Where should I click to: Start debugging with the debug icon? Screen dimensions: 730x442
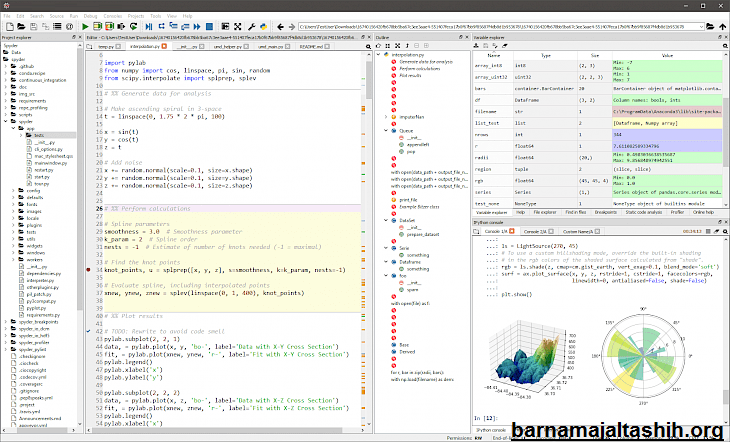click(149, 27)
